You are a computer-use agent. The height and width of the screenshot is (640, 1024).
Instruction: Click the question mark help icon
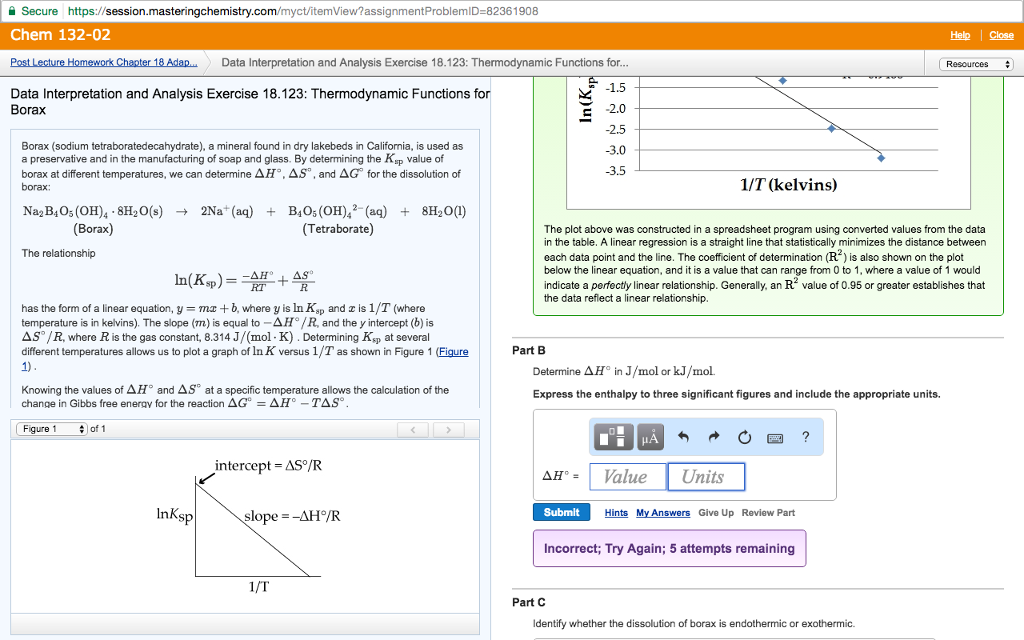pos(805,437)
